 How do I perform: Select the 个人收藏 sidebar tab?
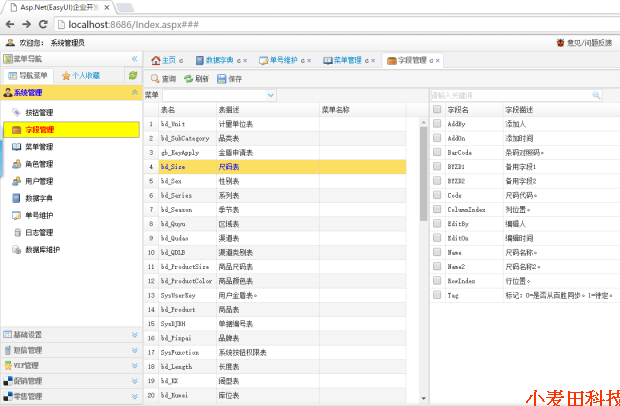click(x=81, y=76)
